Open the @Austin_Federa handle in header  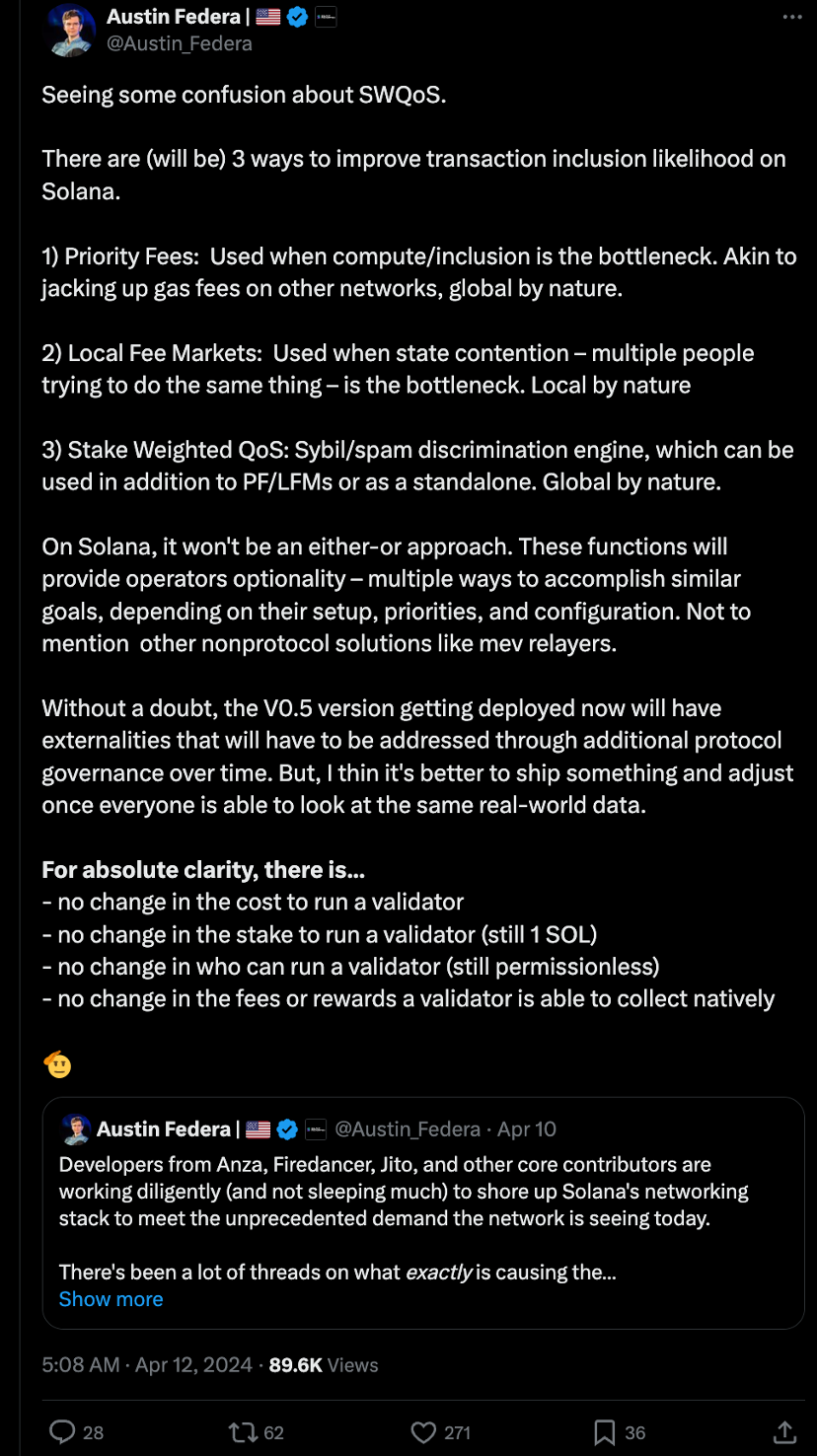(180, 43)
